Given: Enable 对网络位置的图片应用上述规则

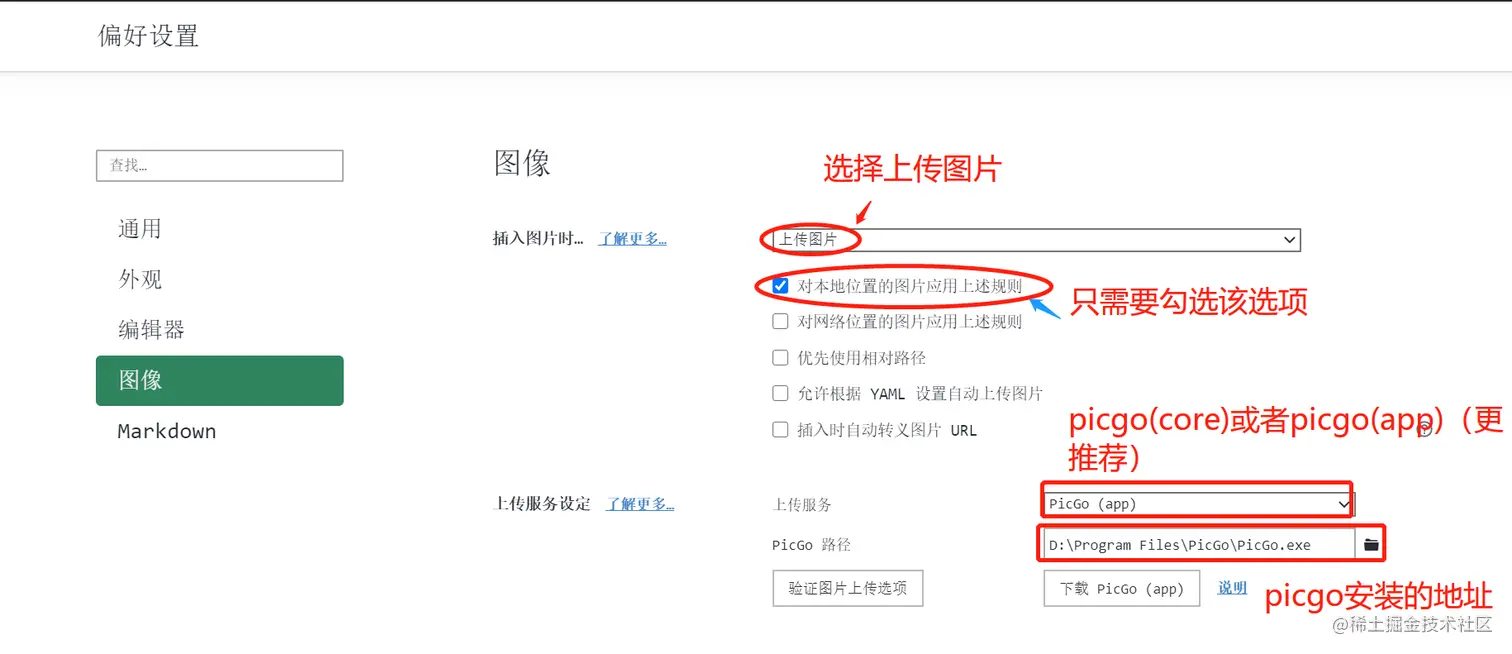Looking at the screenshot, I should [x=779, y=321].
